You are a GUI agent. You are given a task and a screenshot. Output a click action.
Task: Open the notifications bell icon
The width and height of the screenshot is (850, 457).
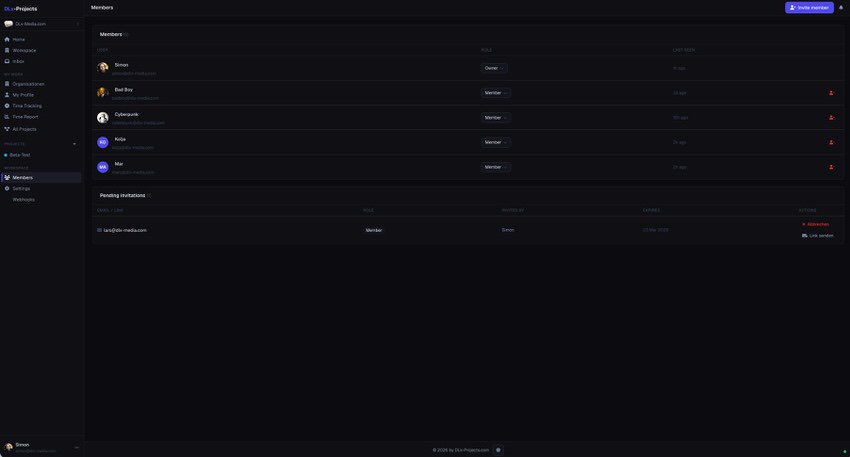841,7
